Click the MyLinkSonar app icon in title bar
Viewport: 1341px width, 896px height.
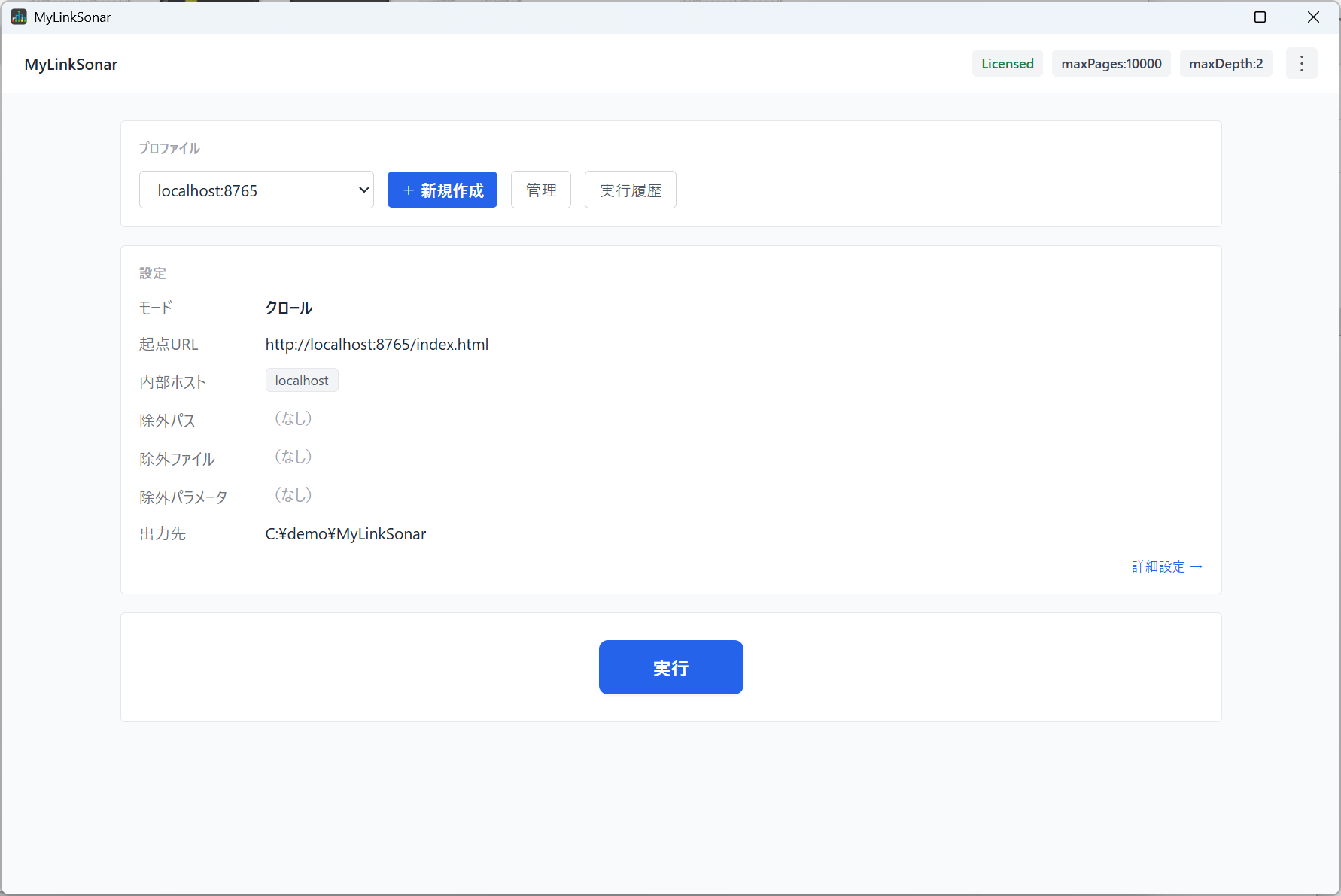coord(19,17)
